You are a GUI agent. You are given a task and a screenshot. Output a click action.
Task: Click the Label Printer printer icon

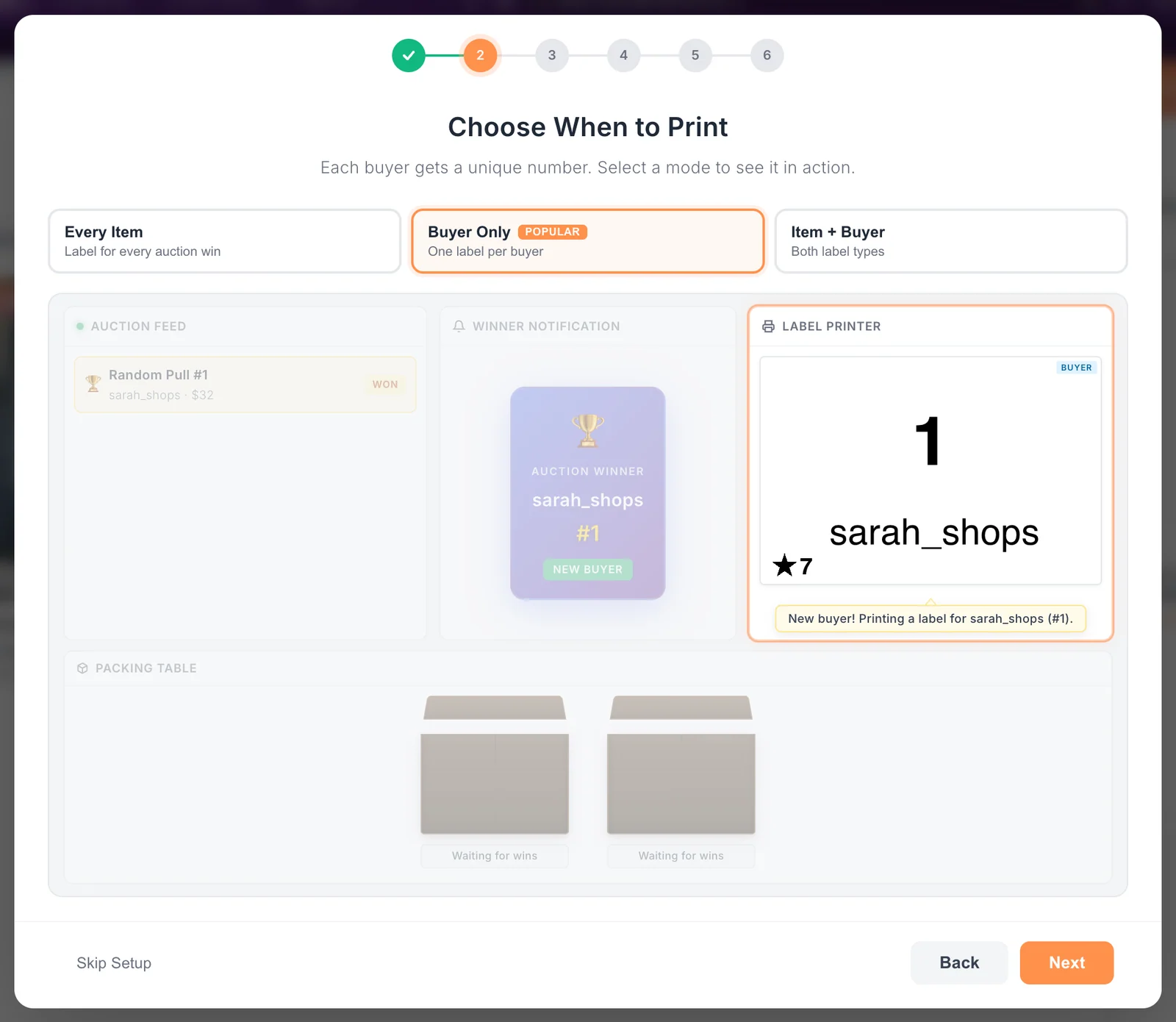click(768, 326)
